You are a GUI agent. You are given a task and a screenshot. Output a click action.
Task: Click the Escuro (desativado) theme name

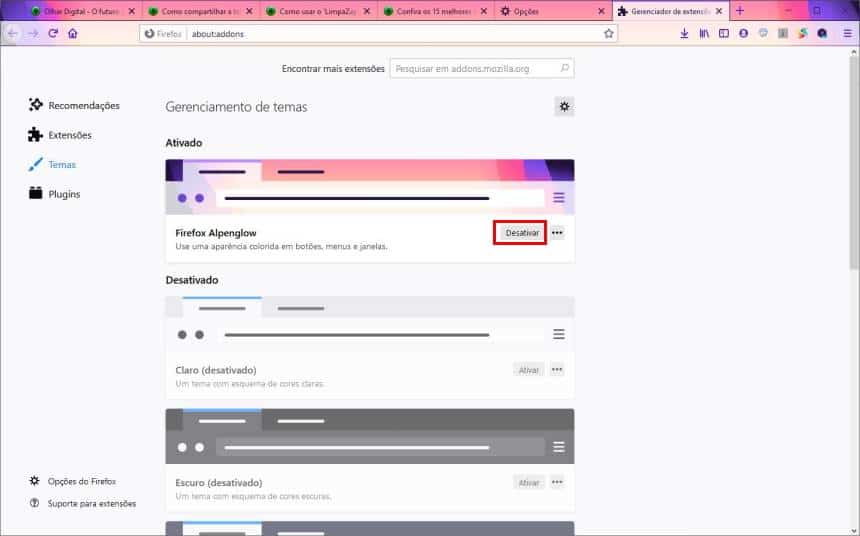(x=218, y=482)
